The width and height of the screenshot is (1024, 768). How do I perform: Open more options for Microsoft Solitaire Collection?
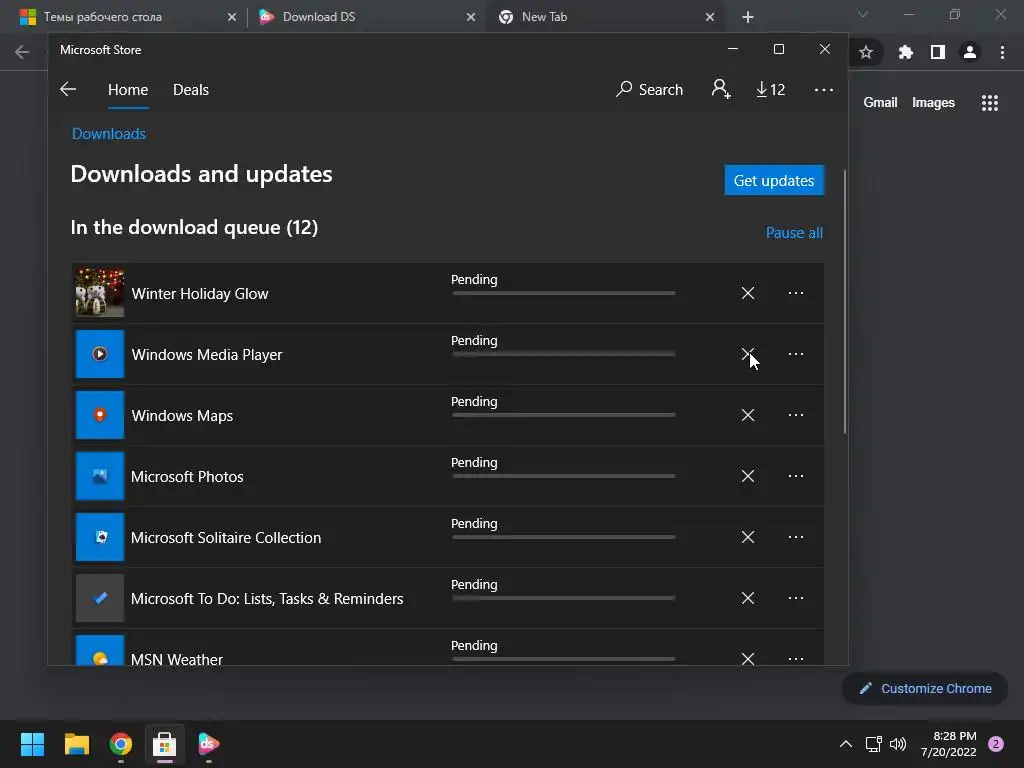tap(795, 537)
